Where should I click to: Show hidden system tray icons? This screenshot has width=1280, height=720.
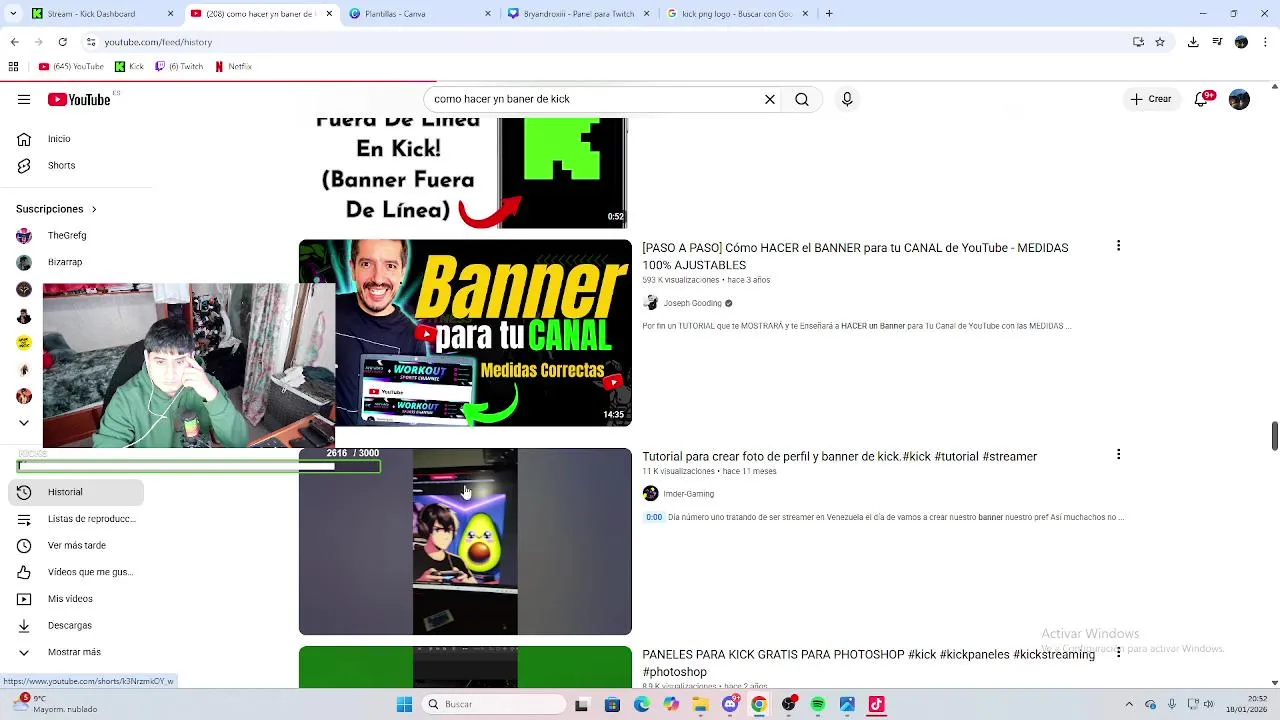(1129, 704)
